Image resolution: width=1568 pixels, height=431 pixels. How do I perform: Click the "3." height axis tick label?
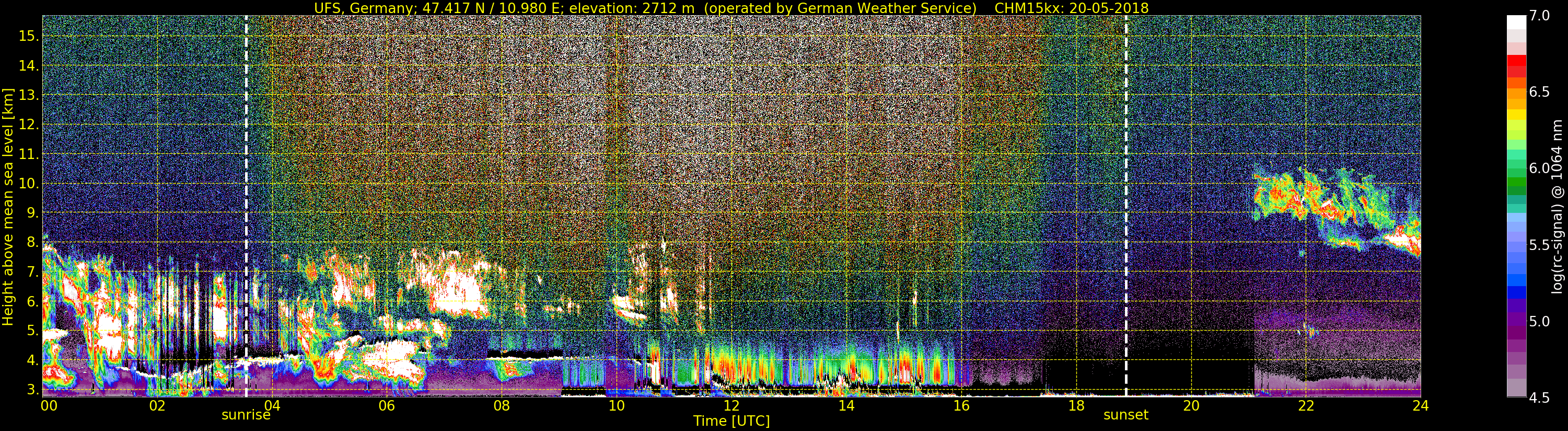click(x=32, y=390)
